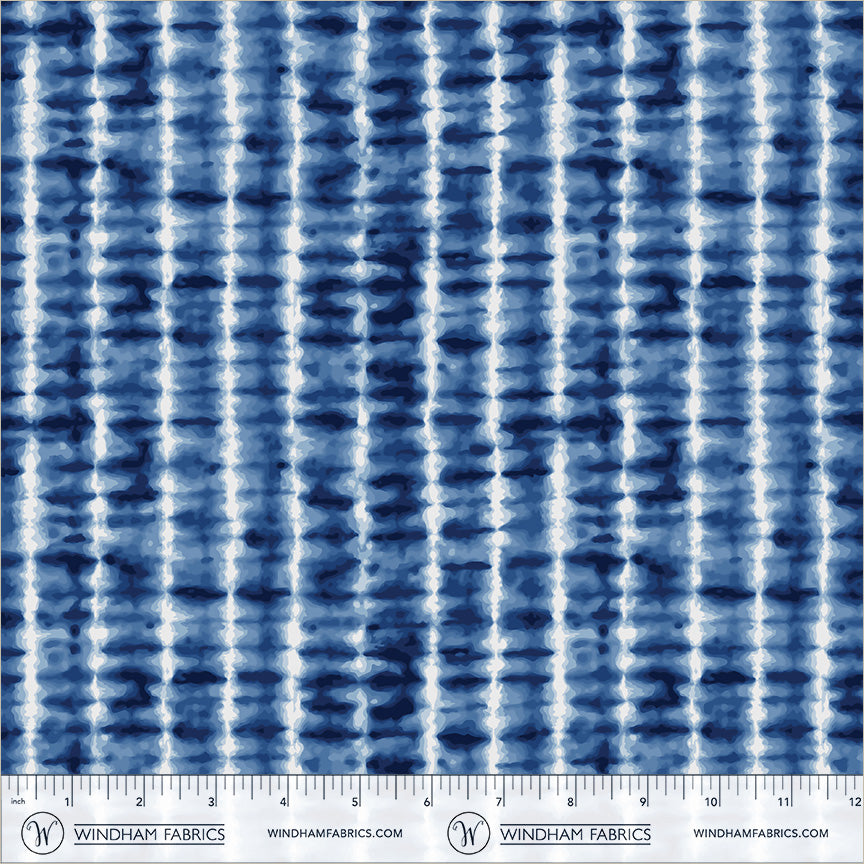Click the ruler number 6
This screenshot has height=864, width=864.
(427, 802)
